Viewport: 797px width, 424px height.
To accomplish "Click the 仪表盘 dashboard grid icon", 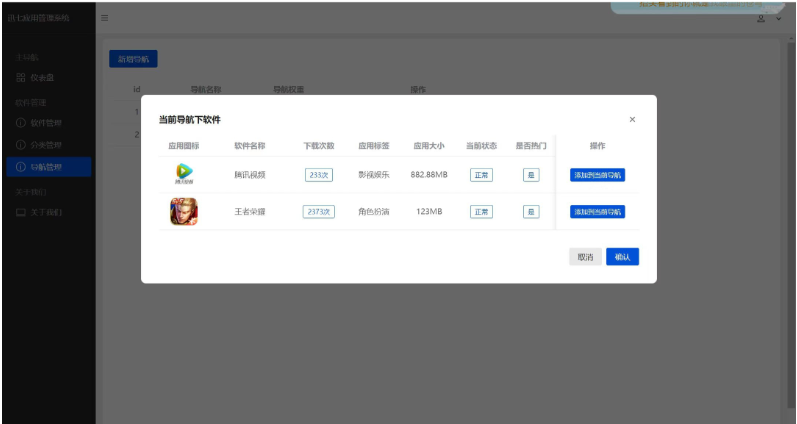I will coord(21,77).
